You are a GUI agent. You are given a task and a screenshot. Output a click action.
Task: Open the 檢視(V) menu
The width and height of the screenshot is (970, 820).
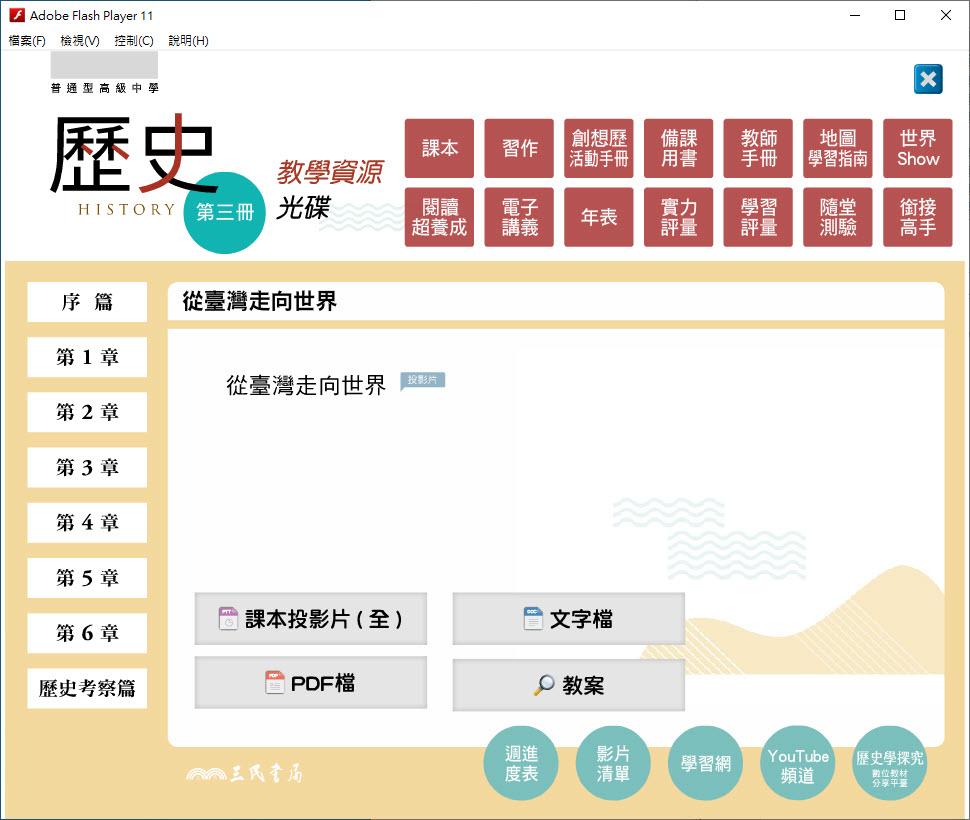pyautogui.click(x=80, y=41)
